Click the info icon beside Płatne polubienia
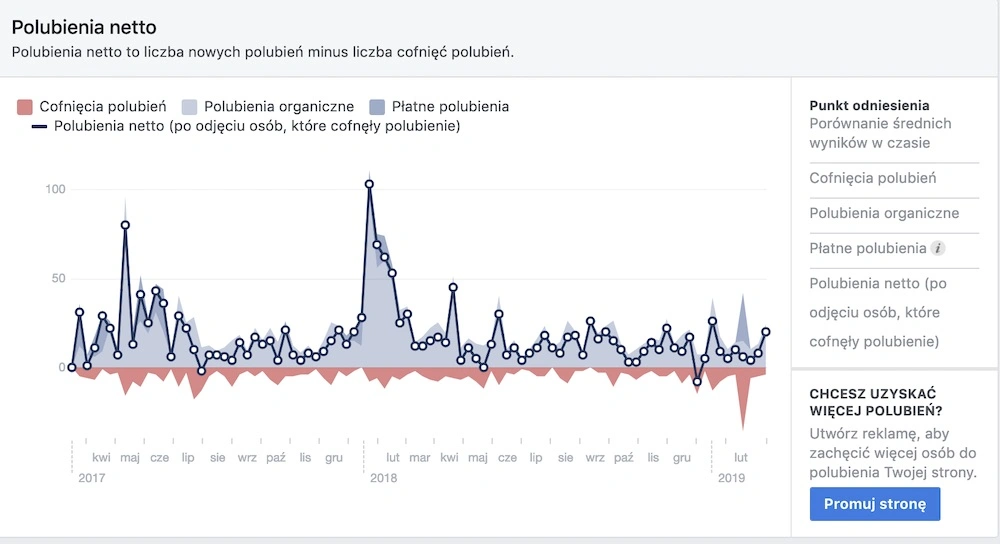The height and width of the screenshot is (544, 1000). (x=938, y=248)
